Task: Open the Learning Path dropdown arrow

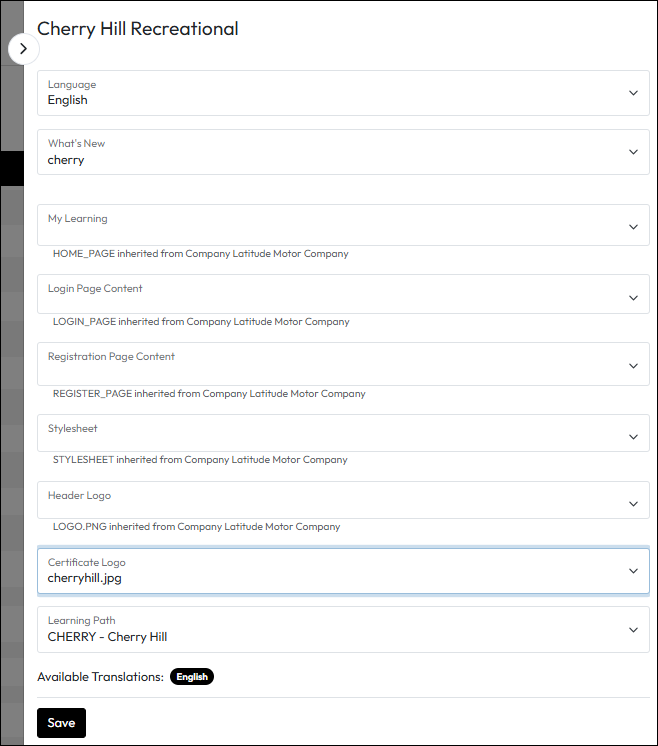Action: click(633, 630)
